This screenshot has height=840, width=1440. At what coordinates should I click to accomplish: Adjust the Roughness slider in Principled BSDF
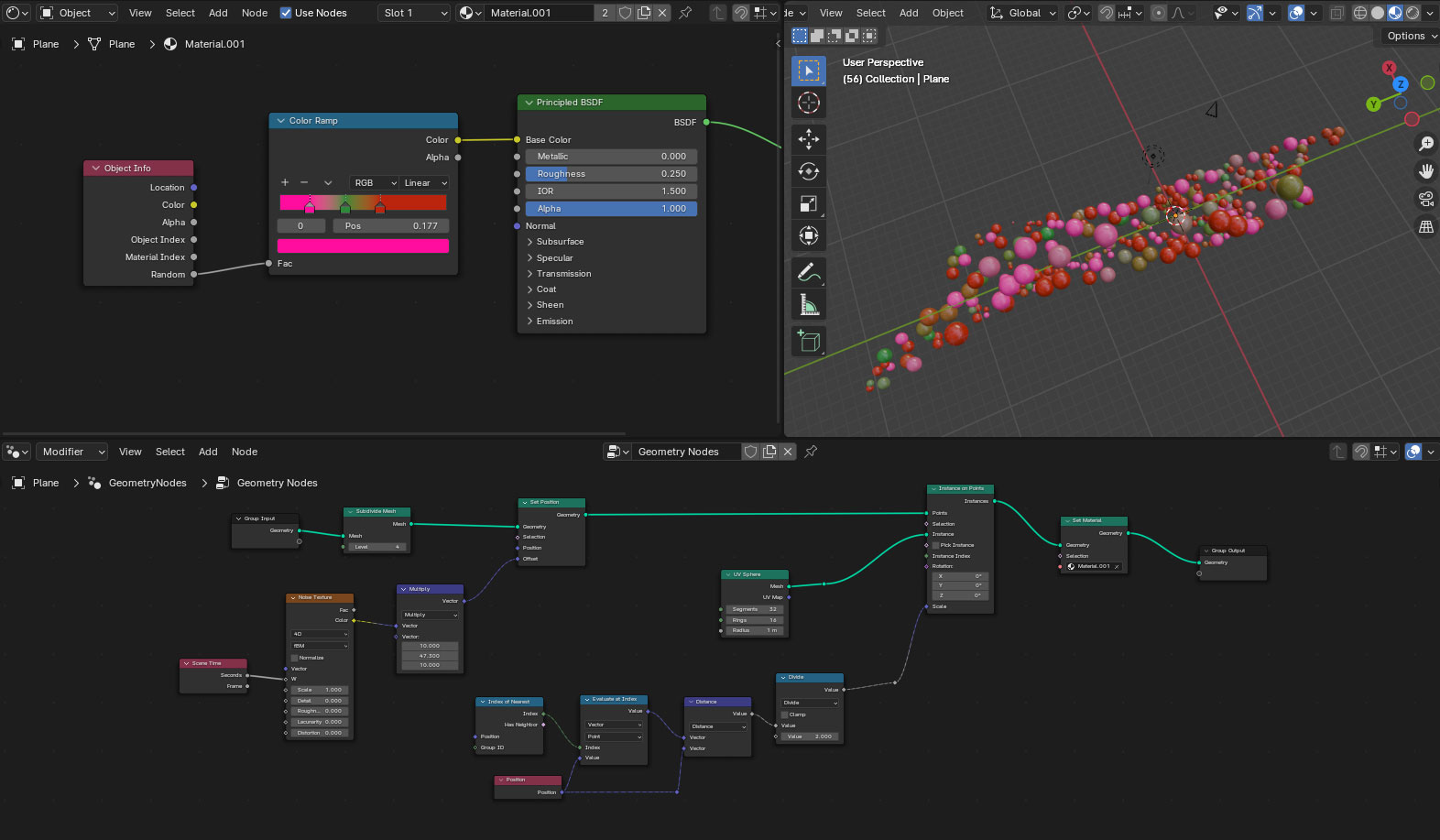point(611,174)
